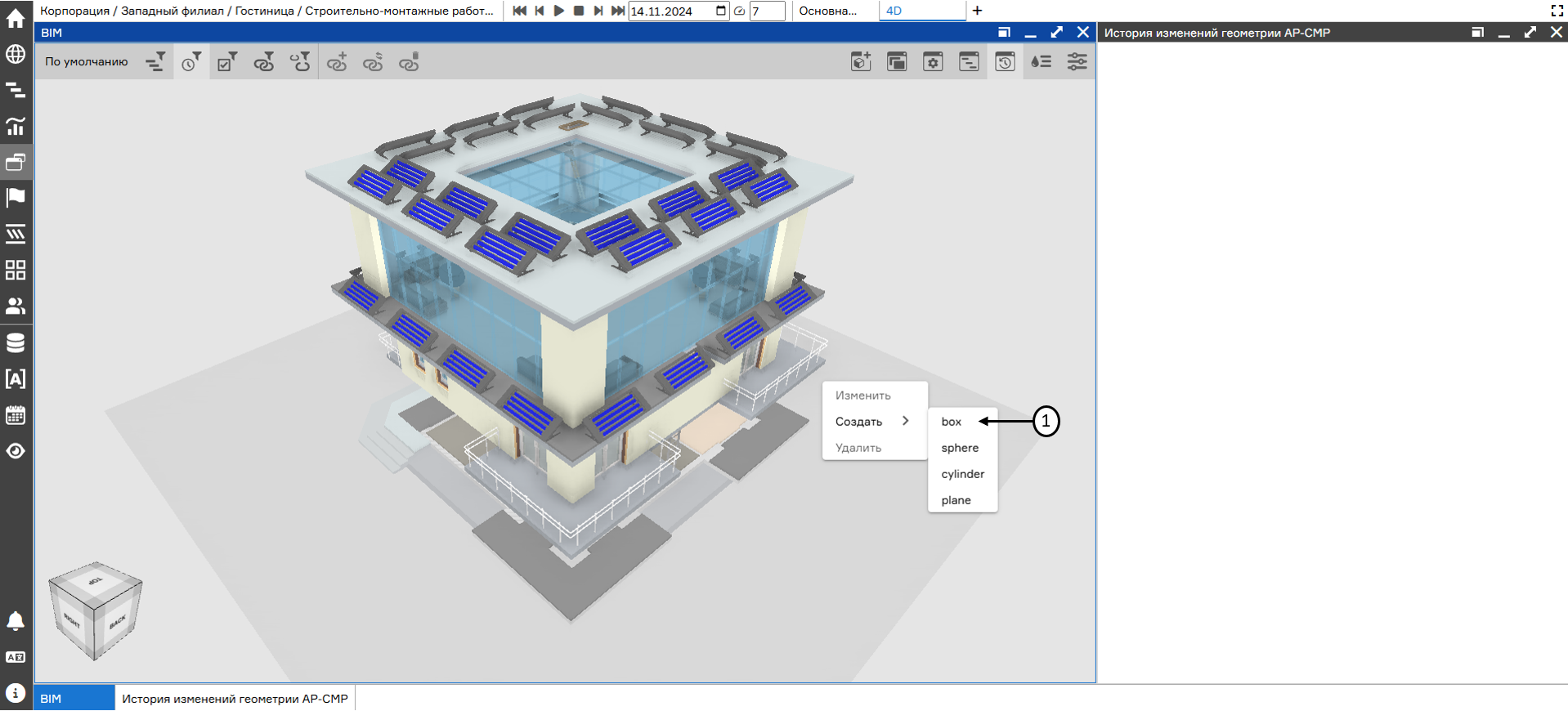
Task: Start the 4D simulation playback
Action: (559, 11)
